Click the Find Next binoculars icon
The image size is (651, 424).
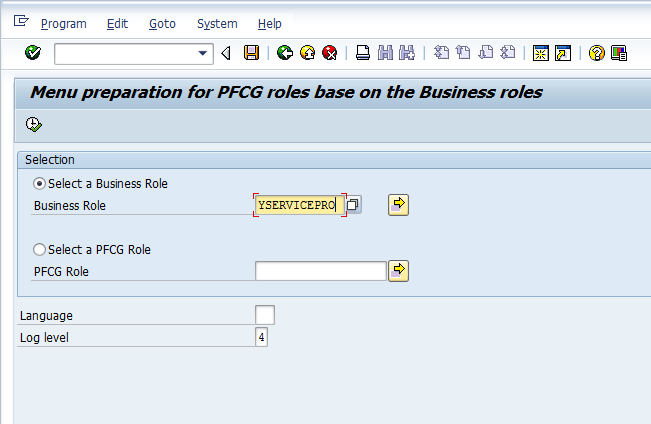coord(407,53)
